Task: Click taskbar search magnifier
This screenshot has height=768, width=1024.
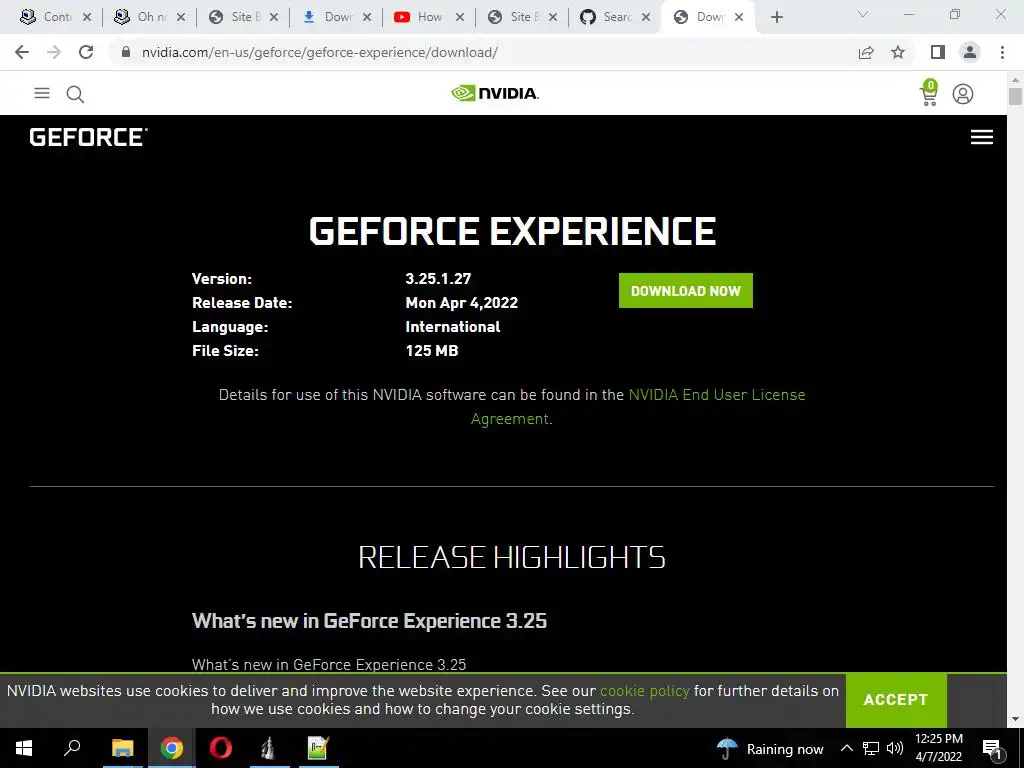Action: pos(72,748)
